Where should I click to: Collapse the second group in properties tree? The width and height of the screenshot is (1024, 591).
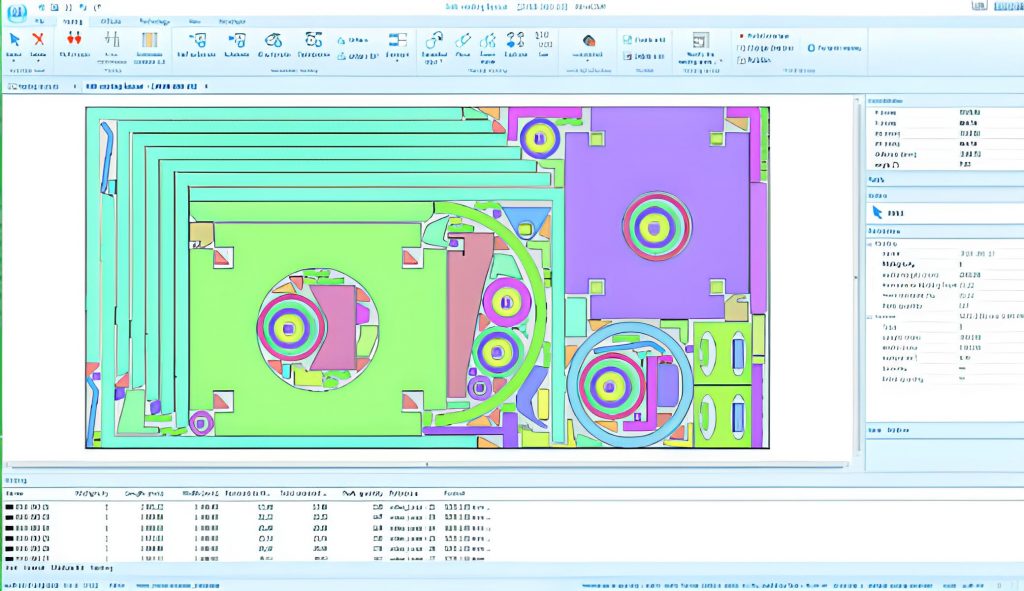[x=871, y=316]
